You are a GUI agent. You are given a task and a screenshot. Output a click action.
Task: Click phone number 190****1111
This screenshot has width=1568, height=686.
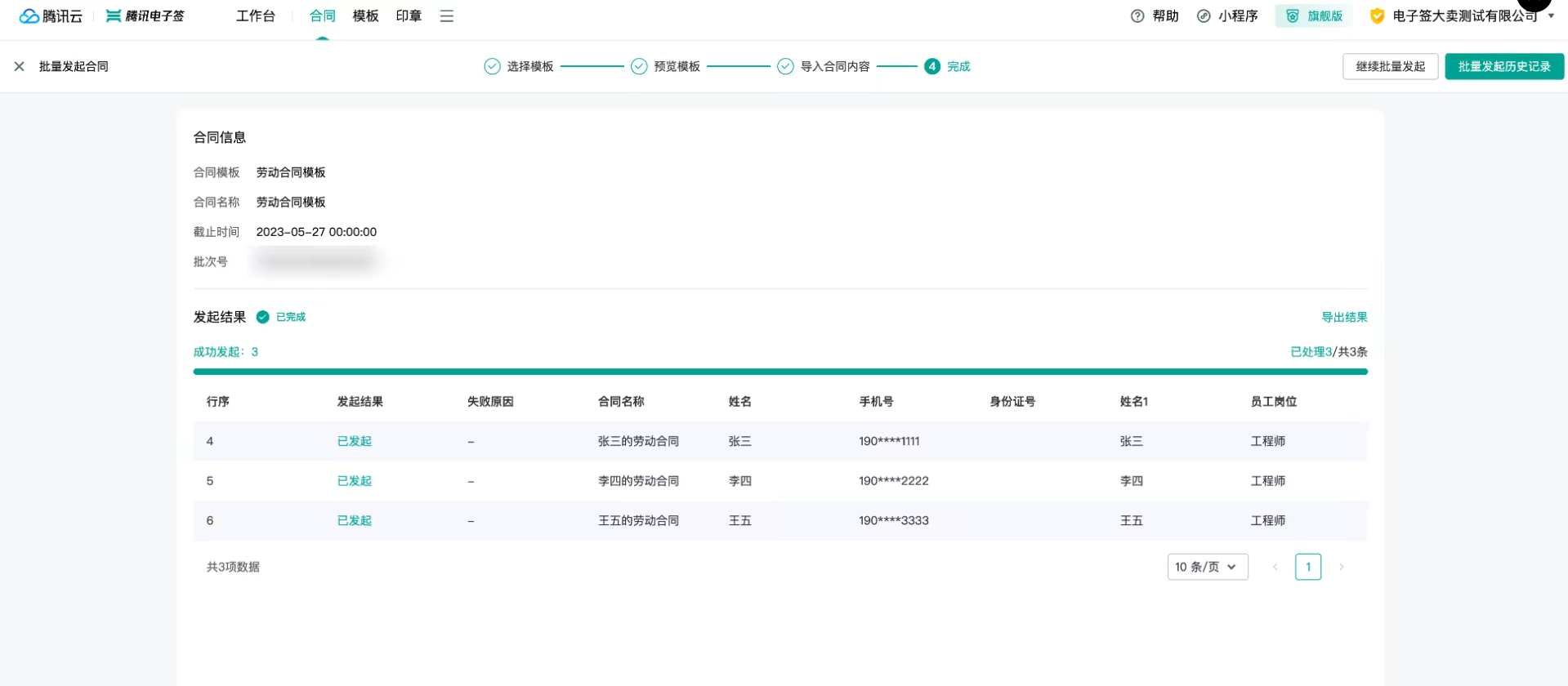[889, 441]
